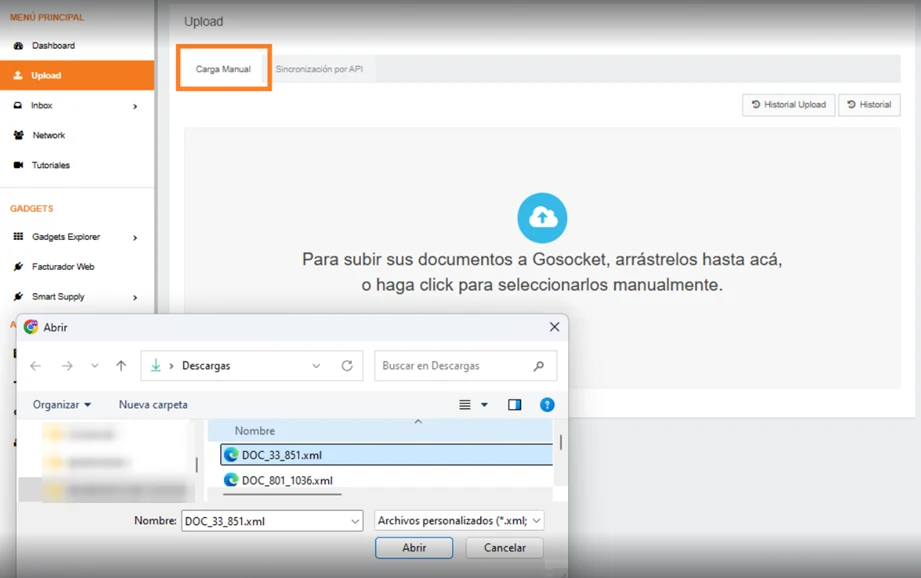Click the folder tree scrollbar
The height and width of the screenshot is (578, 921).
[196, 464]
